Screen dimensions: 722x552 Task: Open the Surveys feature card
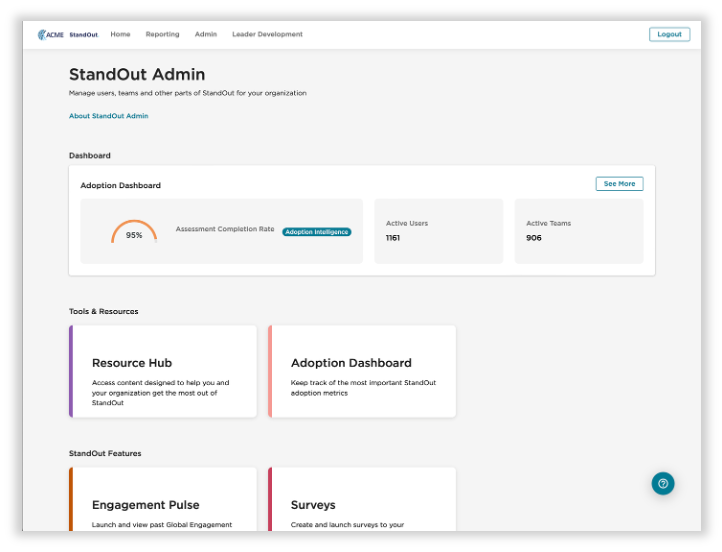(x=362, y=500)
